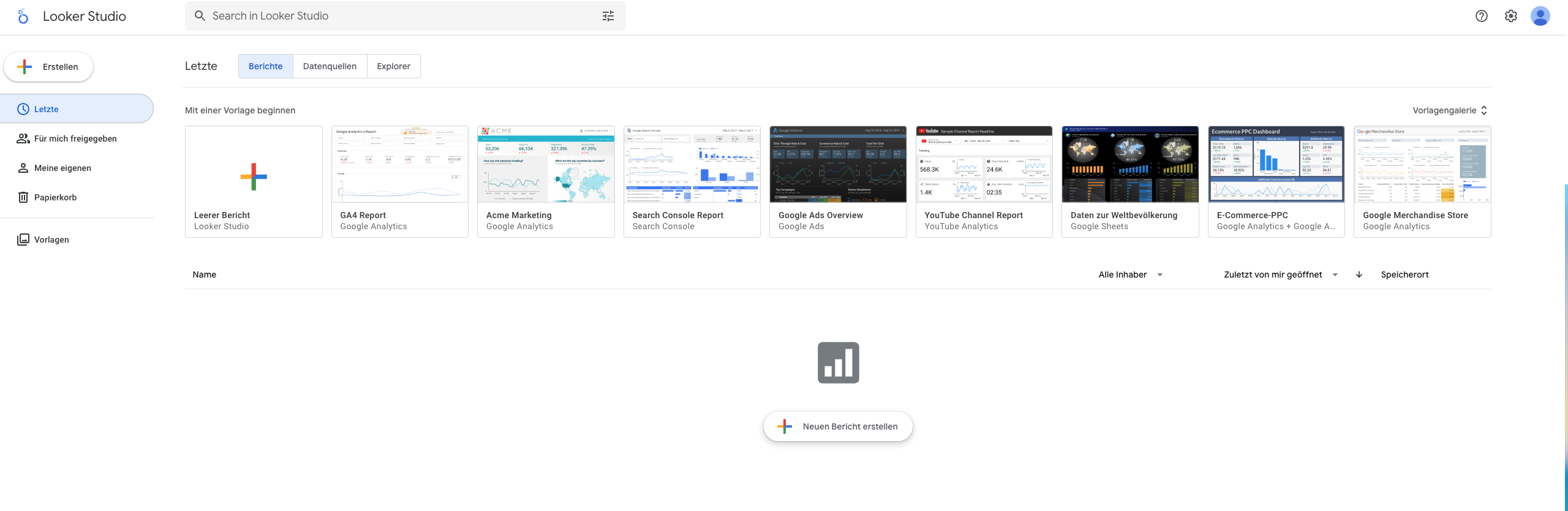Click the search magnifier icon
Image resolution: width=1568 pixels, height=511 pixels.
pyautogui.click(x=200, y=16)
